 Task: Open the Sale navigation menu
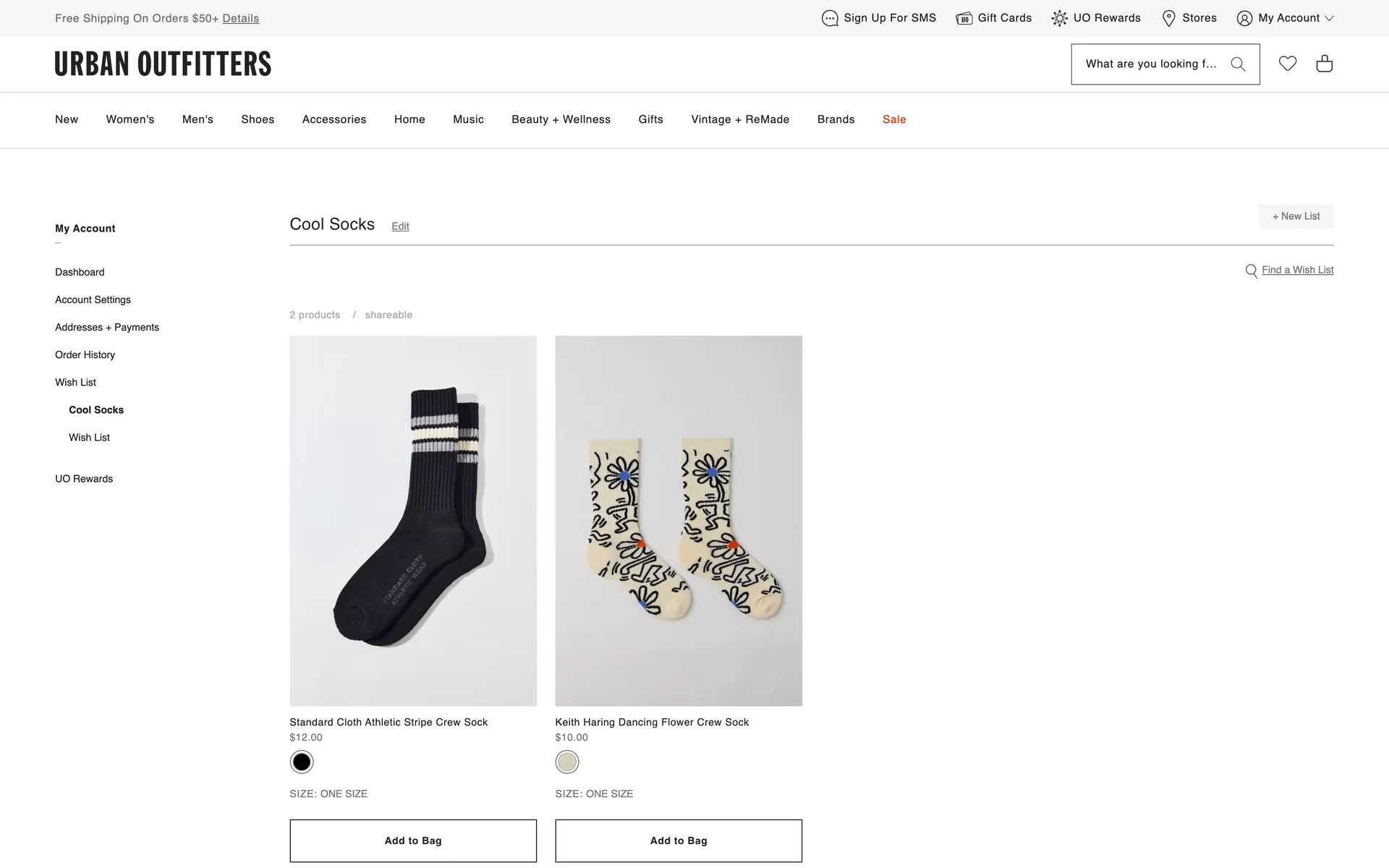pos(894,119)
